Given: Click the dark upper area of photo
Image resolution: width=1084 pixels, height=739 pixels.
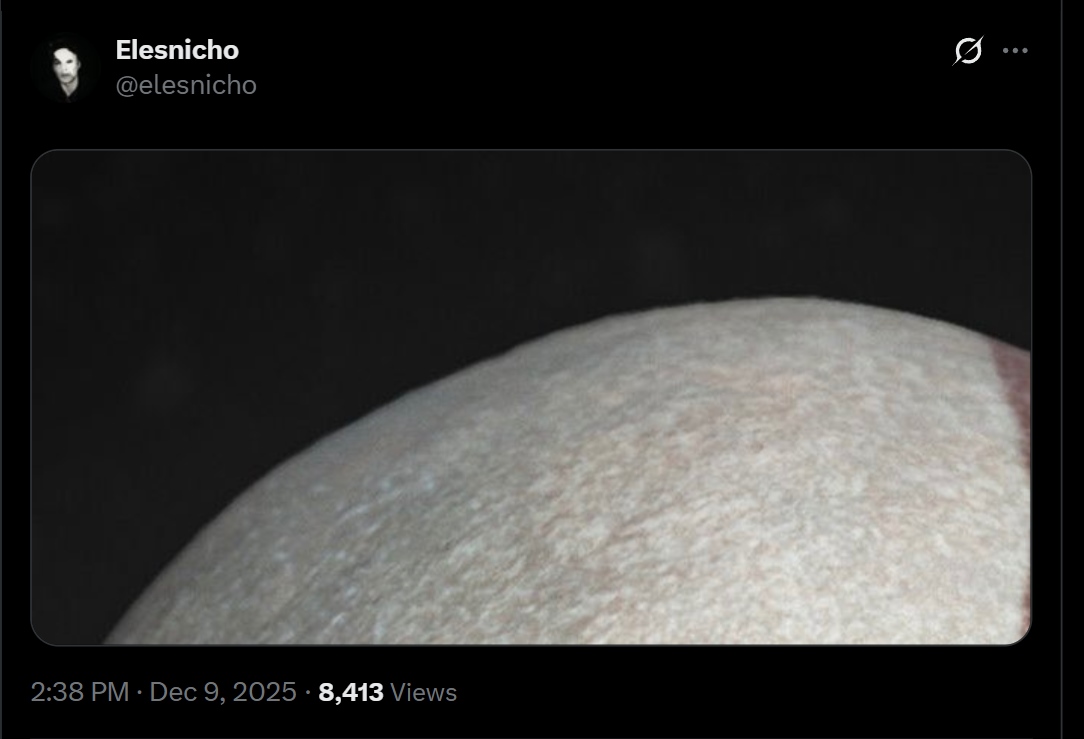Looking at the screenshot, I should click(346, 242).
